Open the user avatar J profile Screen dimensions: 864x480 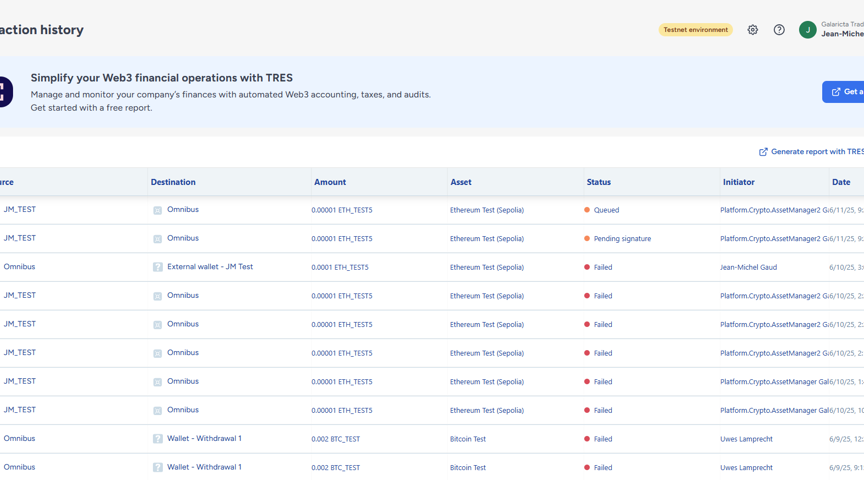pyautogui.click(x=807, y=30)
